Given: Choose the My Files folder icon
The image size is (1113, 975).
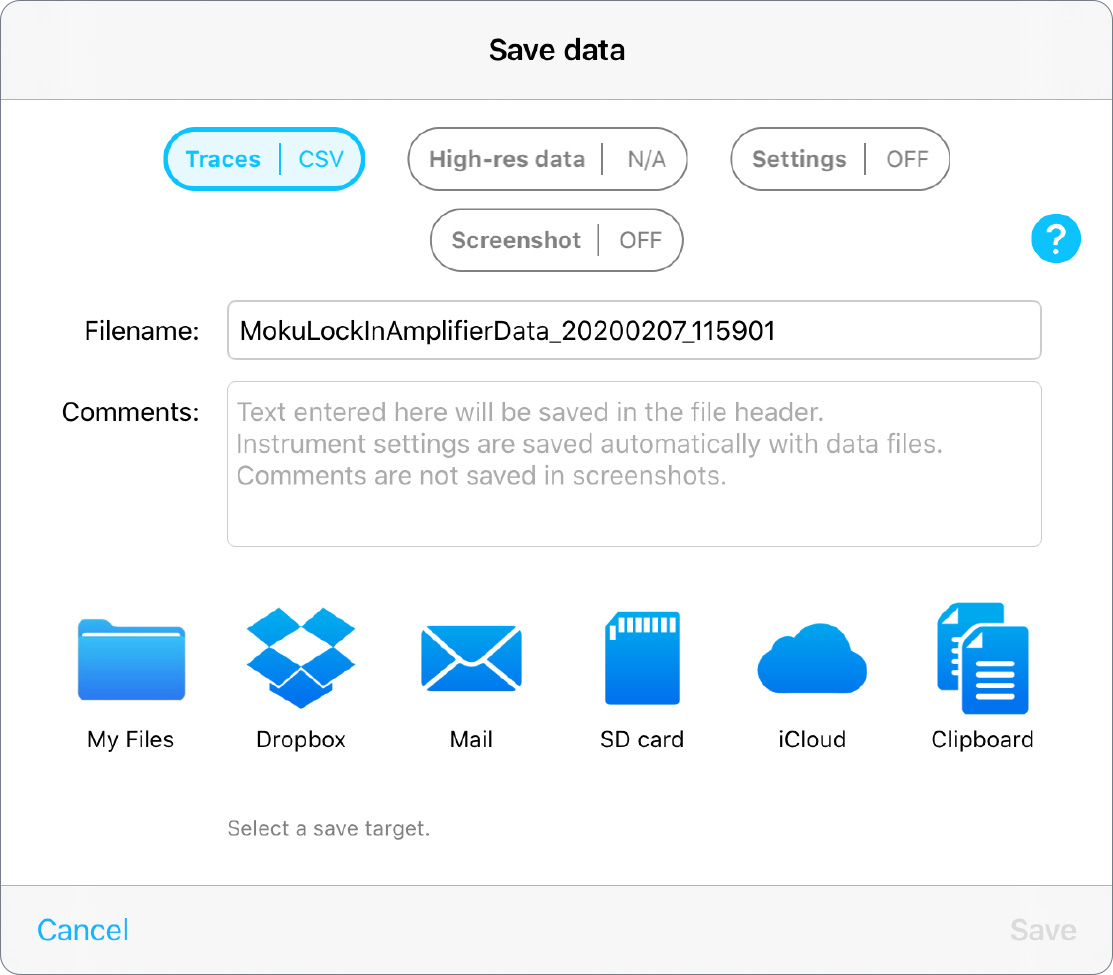Looking at the screenshot, I should coord(131,659).
